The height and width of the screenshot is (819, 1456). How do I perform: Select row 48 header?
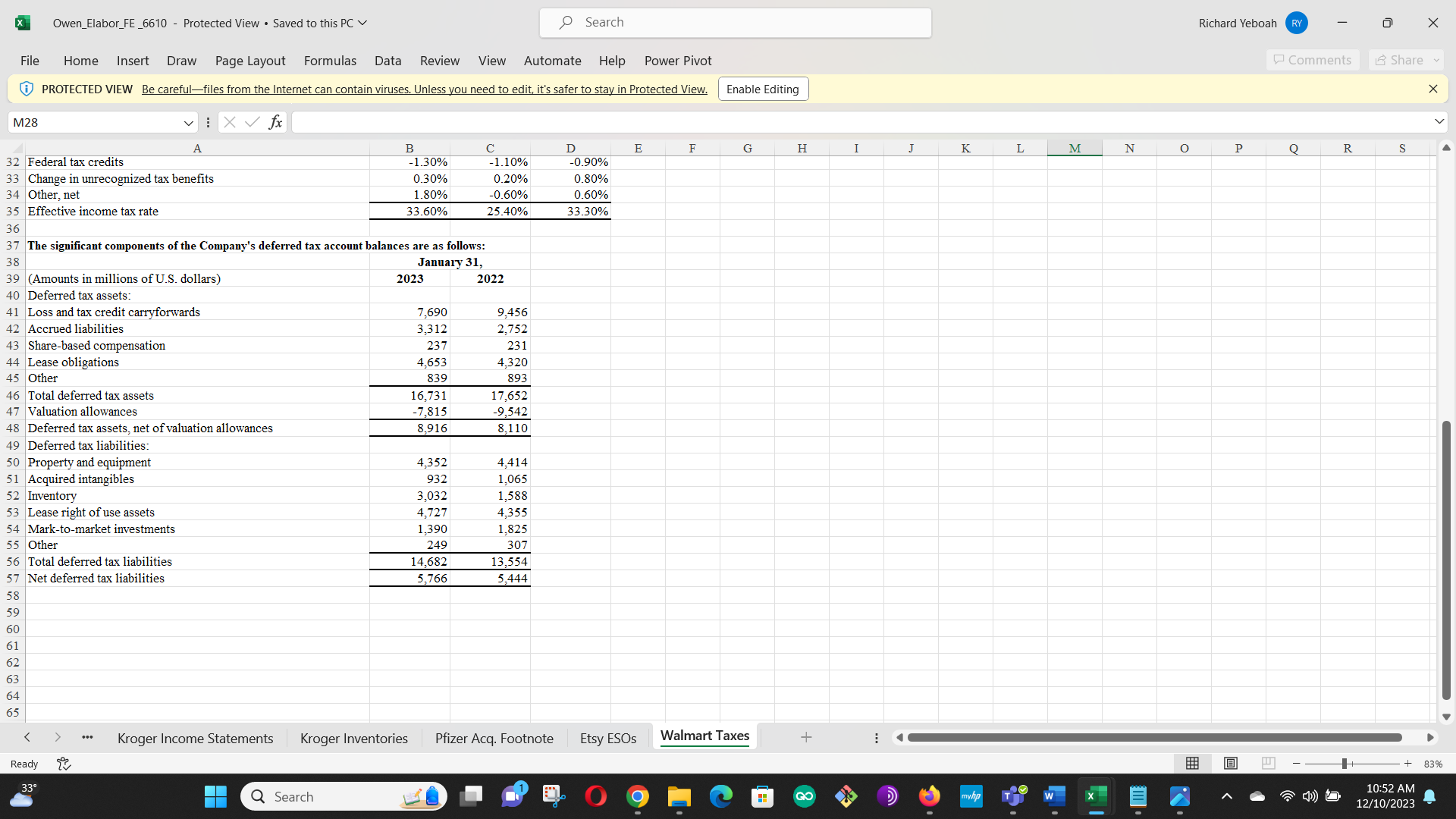13,428
